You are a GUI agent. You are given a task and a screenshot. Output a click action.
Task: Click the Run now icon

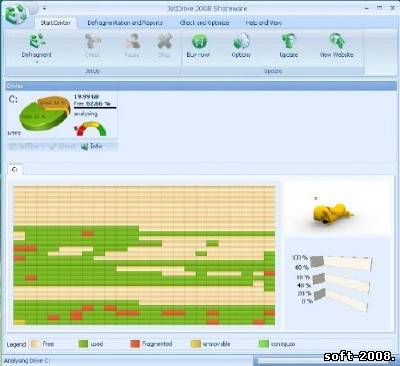click(199, 41)
